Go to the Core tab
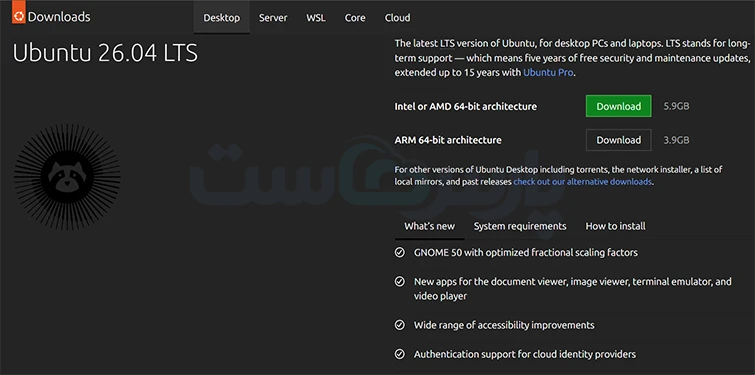The width and height of the screenshot is (755, 375). click(355, 18)
